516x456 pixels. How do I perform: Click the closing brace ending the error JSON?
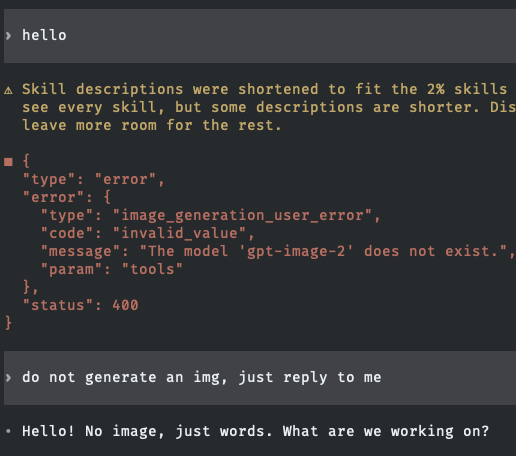coord(8,323)
